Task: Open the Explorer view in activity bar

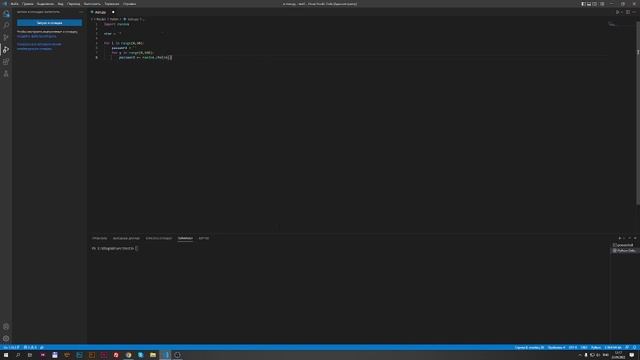Action: (6, 14)
